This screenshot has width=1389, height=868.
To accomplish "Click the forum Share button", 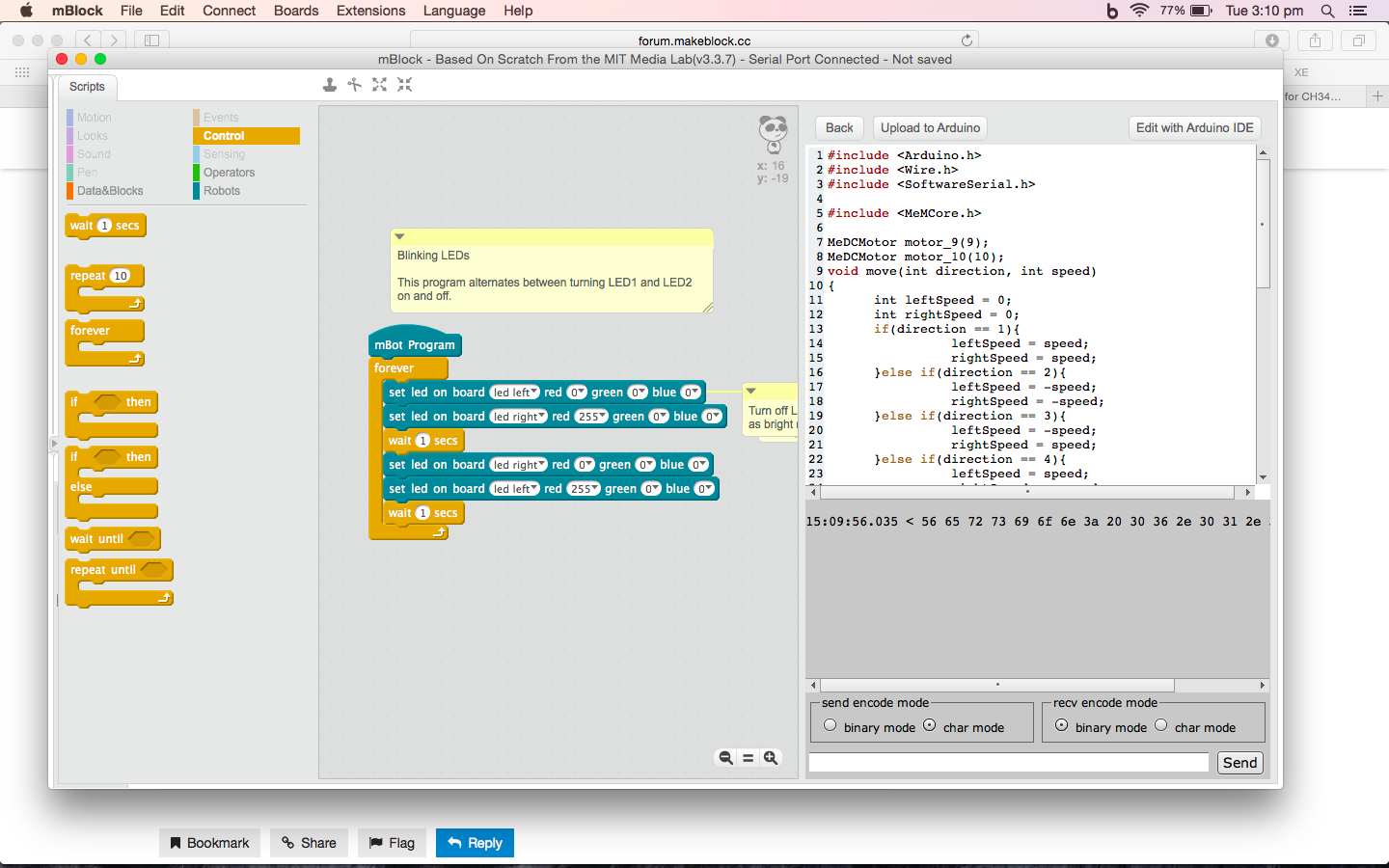I will (x=309, y=843).
